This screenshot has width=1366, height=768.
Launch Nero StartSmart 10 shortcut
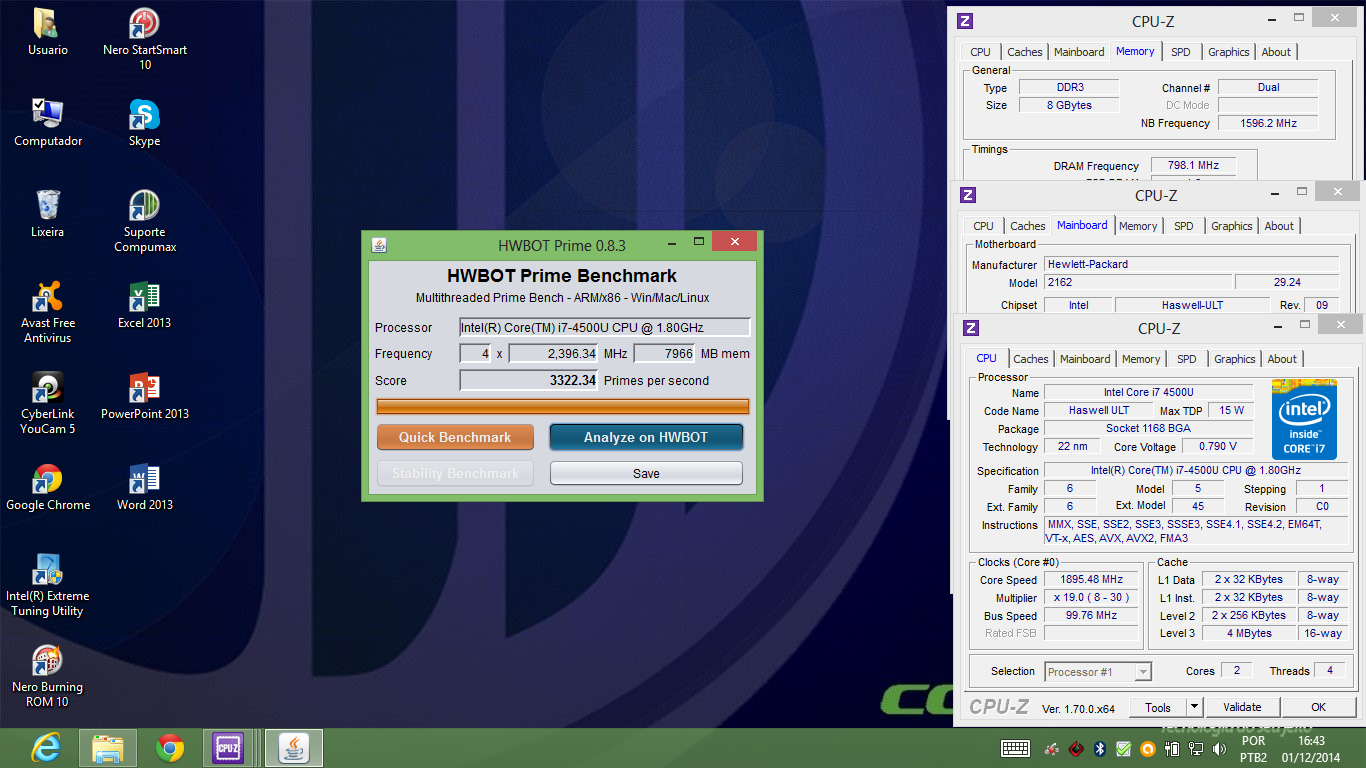tap(145, 39)
